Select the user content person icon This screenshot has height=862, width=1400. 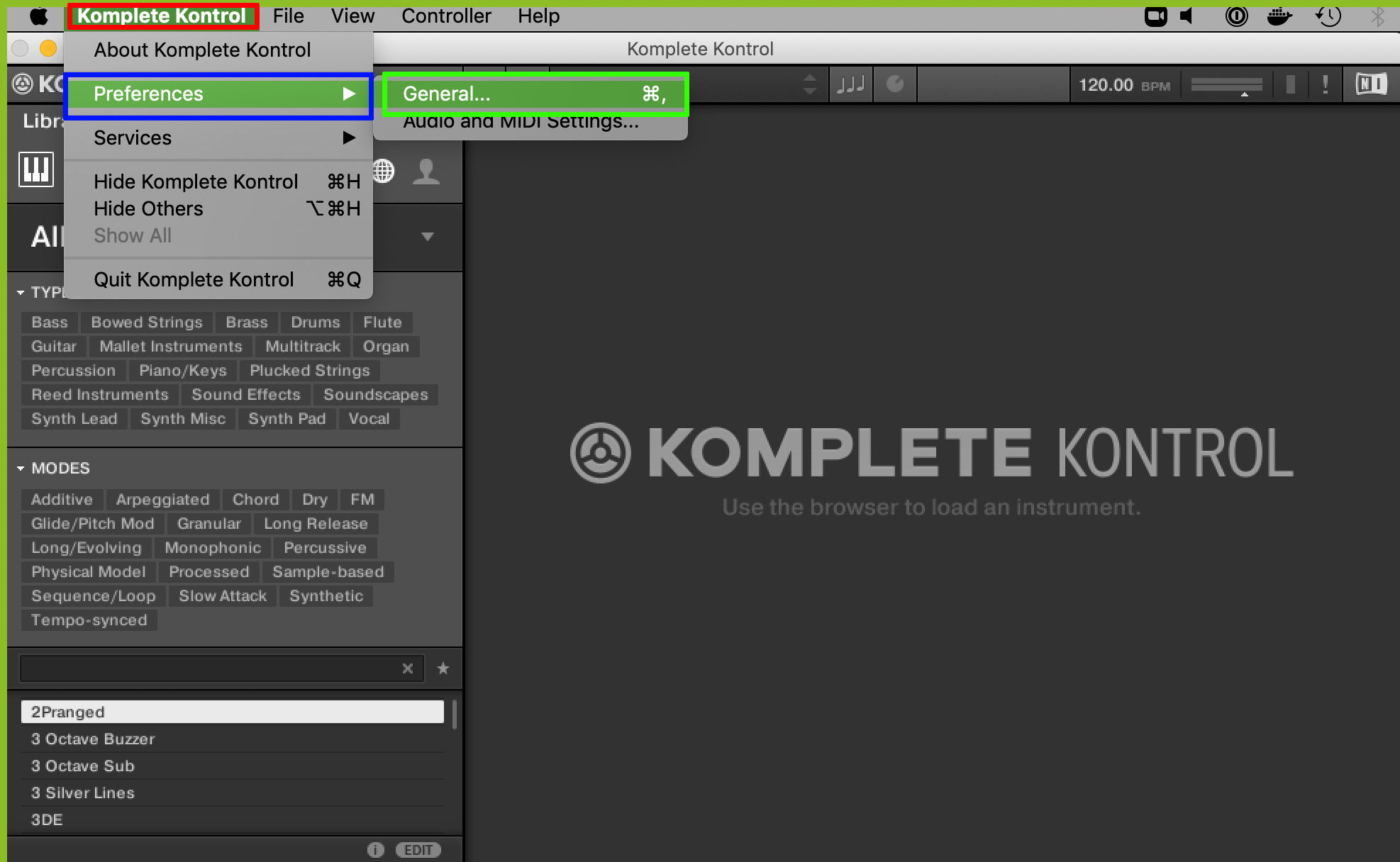point(426,172)
